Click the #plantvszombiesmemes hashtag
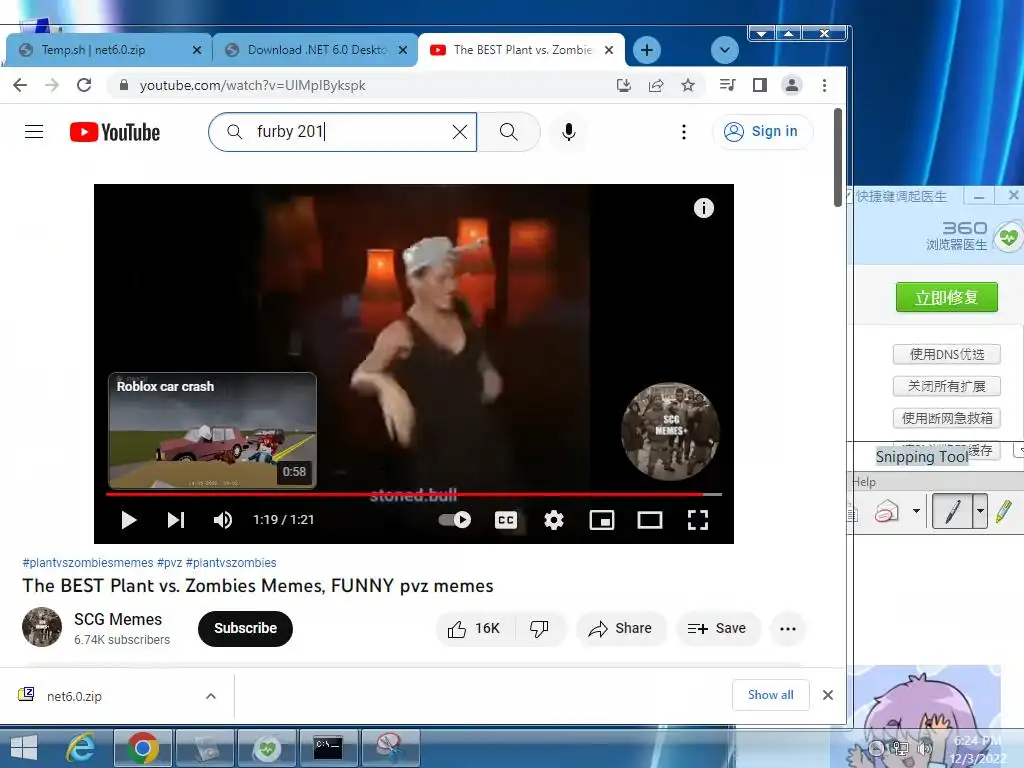Screen dimensions: 1024x768 click(x=88, y=562)
